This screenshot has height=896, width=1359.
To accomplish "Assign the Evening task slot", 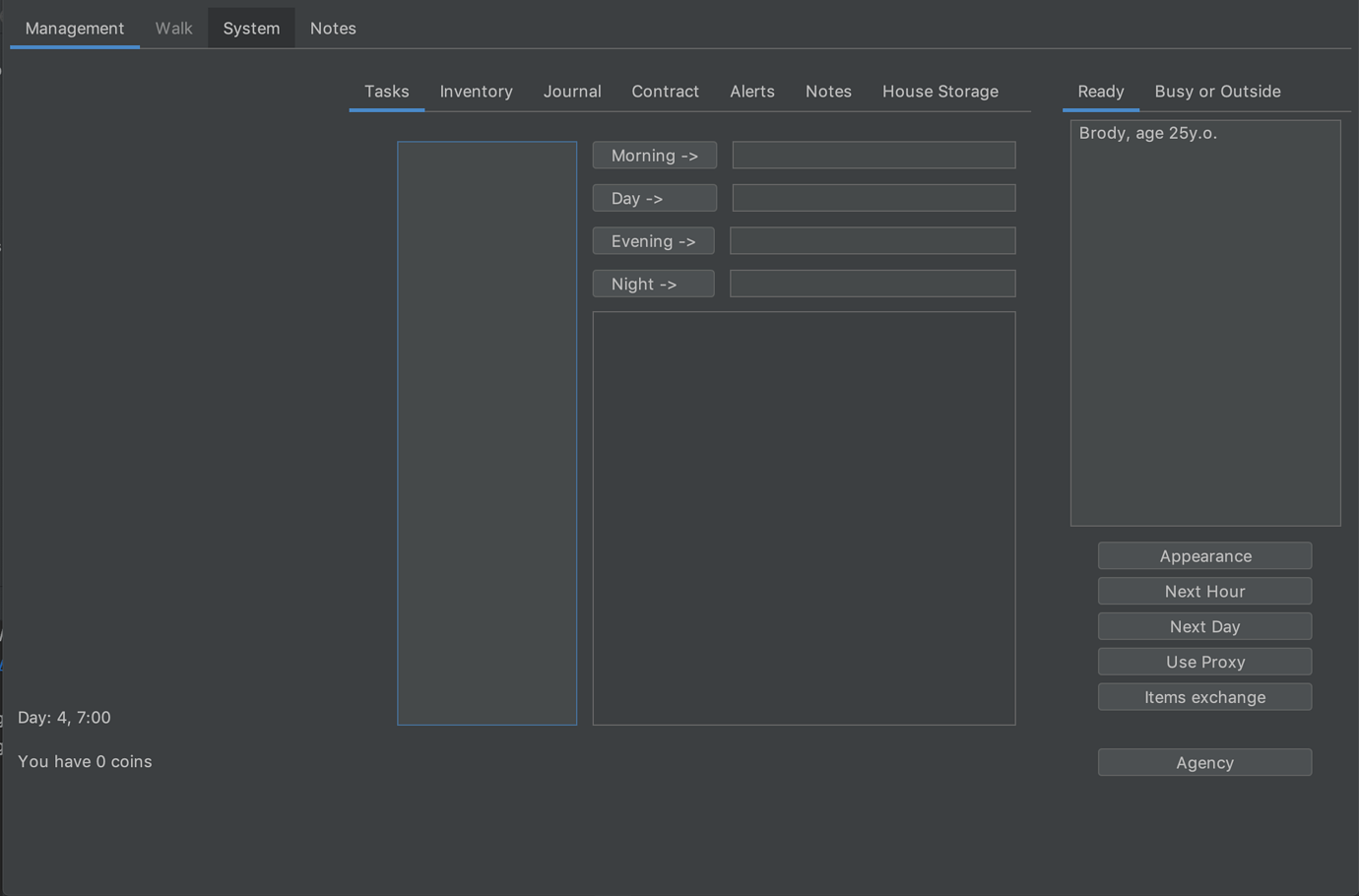I will (x=653, y=240).
